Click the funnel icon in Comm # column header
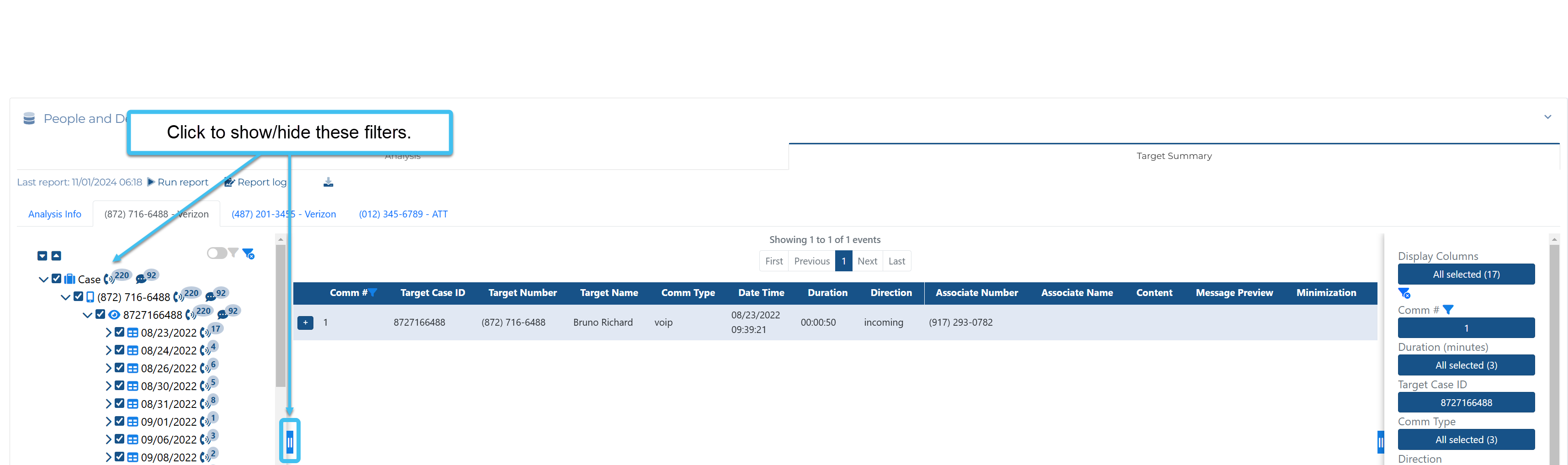Viewport: 1568px width, 465px height. click(373, 293)
